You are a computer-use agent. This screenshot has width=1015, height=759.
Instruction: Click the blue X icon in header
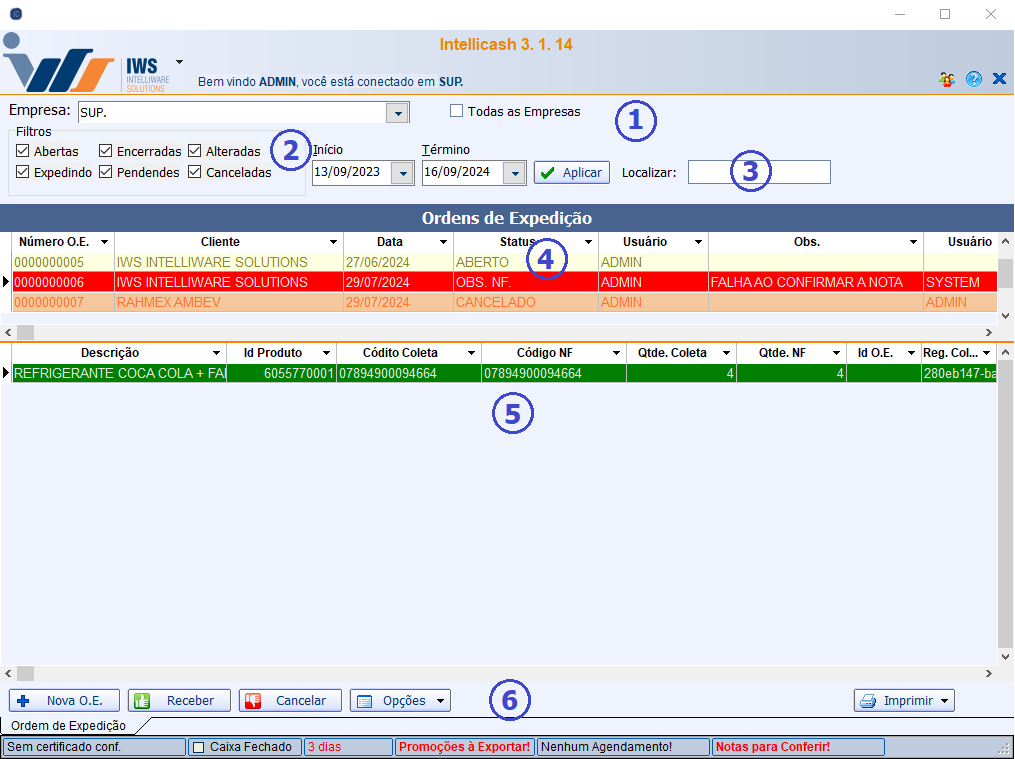pos(998,79)
